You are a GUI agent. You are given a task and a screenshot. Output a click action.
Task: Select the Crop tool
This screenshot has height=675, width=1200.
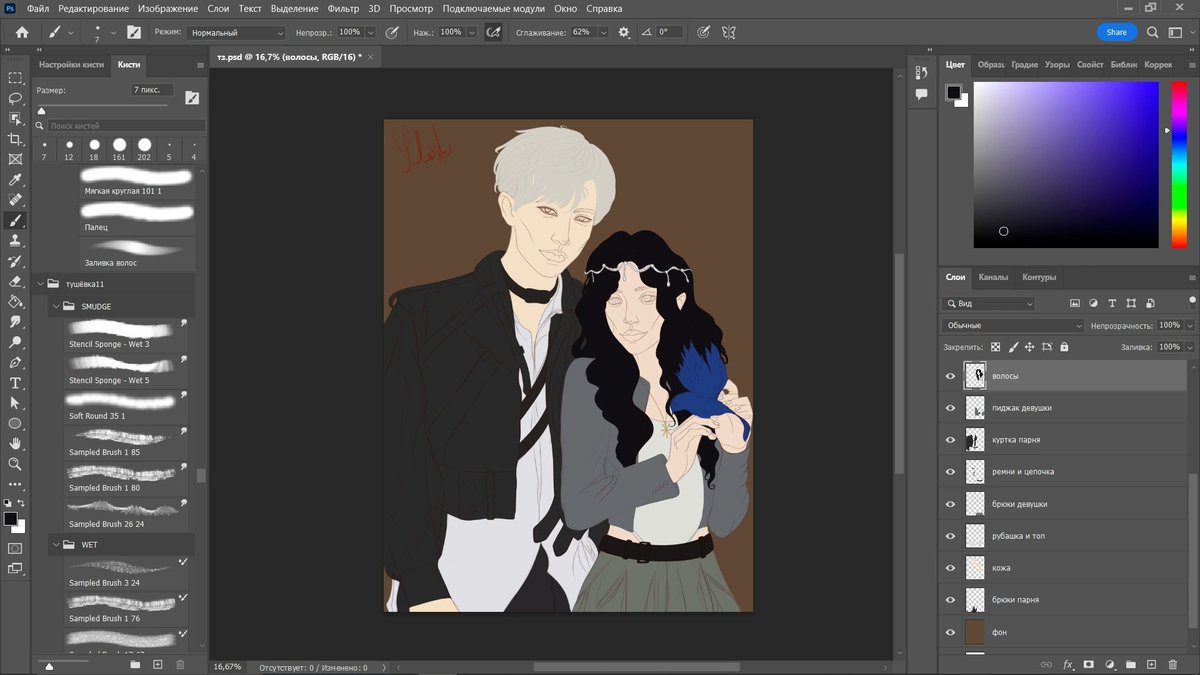tap(15, 139)
